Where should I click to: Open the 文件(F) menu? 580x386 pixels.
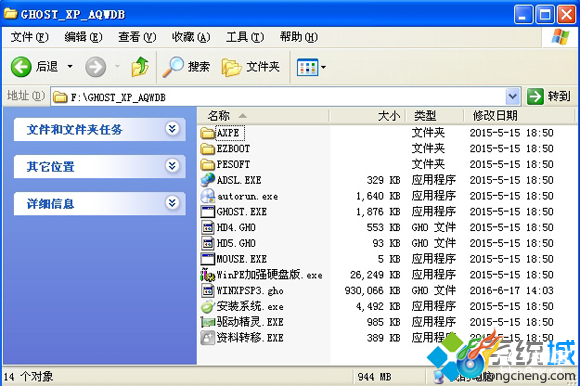[30, 37]
